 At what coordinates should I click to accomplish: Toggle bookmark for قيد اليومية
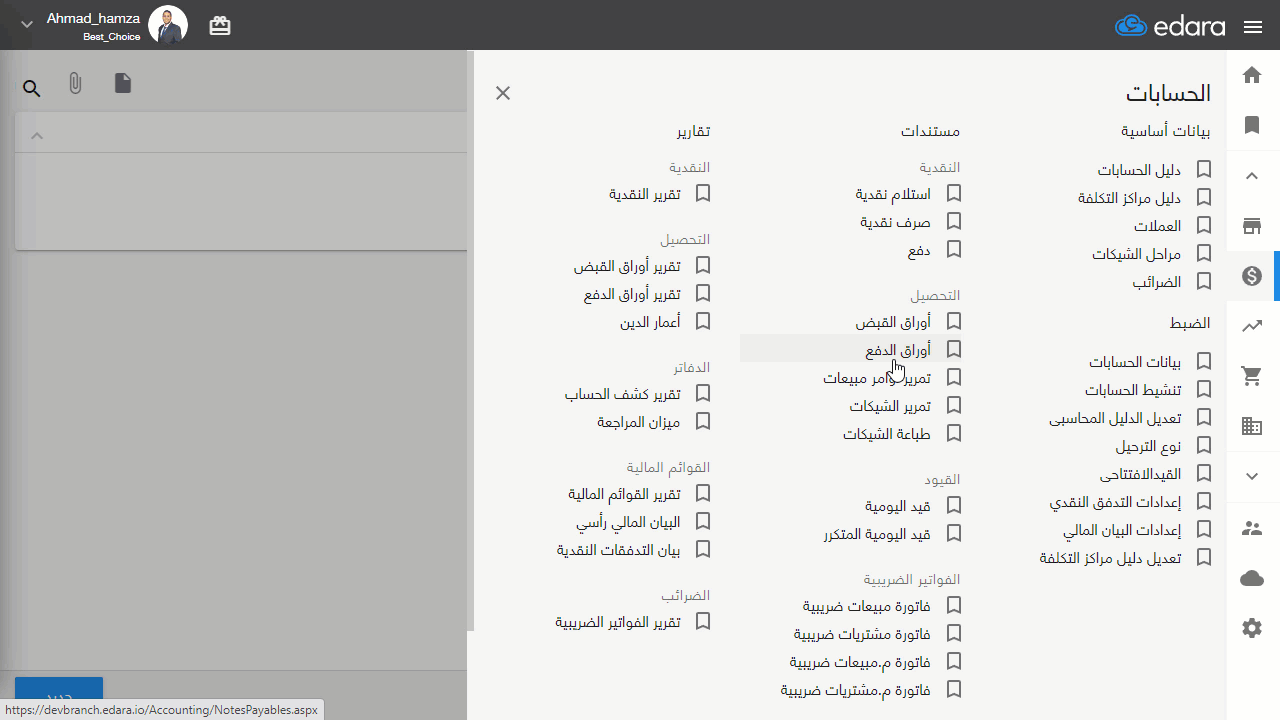pos(954,506)
